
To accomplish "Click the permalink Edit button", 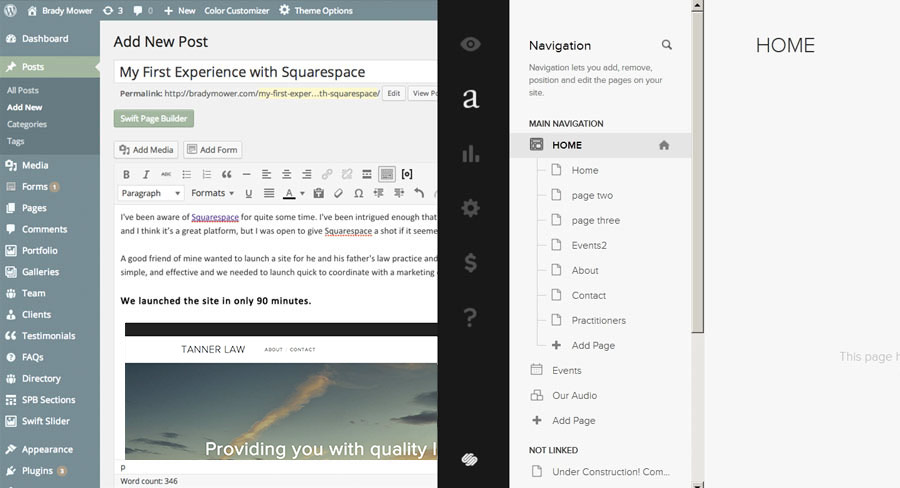I will coord(394,94).
